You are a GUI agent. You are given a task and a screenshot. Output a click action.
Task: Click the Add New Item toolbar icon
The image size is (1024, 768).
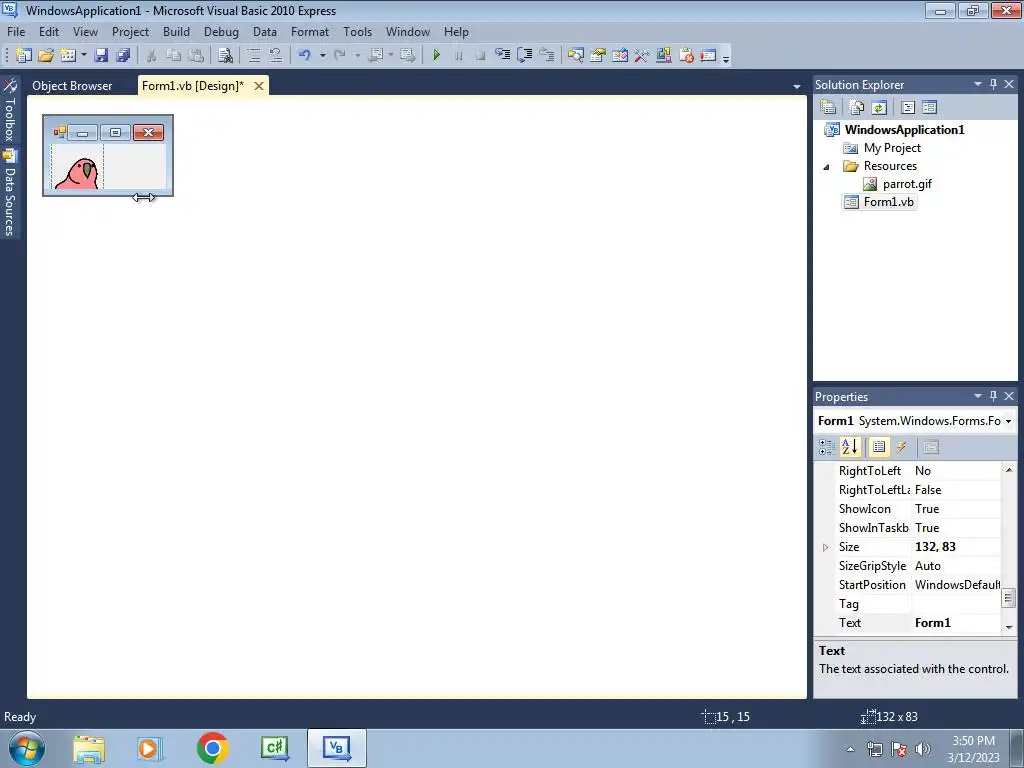(x=67, y=56)
